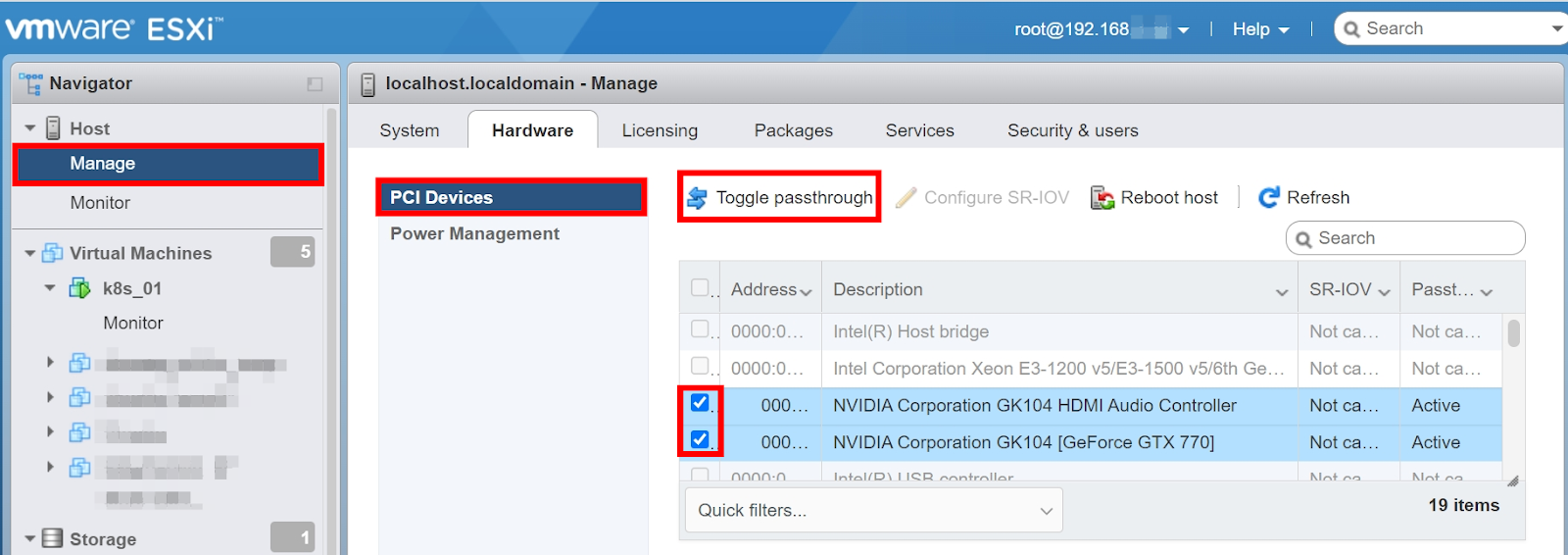Click the Toggle passthrough arrows icon
The width and height of the screenshot is (1568, 555).
[697, 198]
